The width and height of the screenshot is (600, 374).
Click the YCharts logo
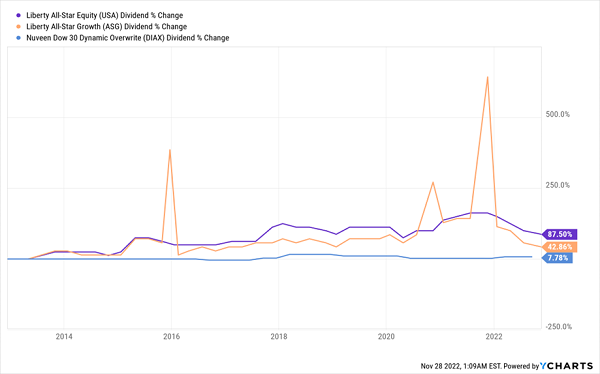567,366
